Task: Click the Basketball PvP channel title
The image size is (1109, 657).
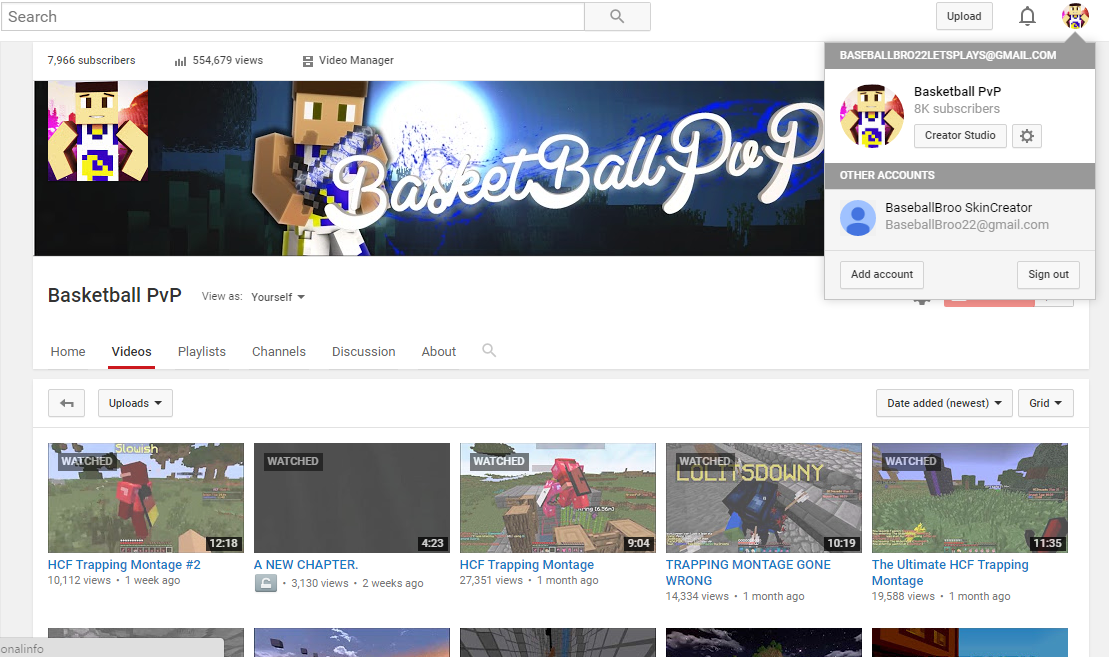Action: pyautogui.click(x=115, y=295)
